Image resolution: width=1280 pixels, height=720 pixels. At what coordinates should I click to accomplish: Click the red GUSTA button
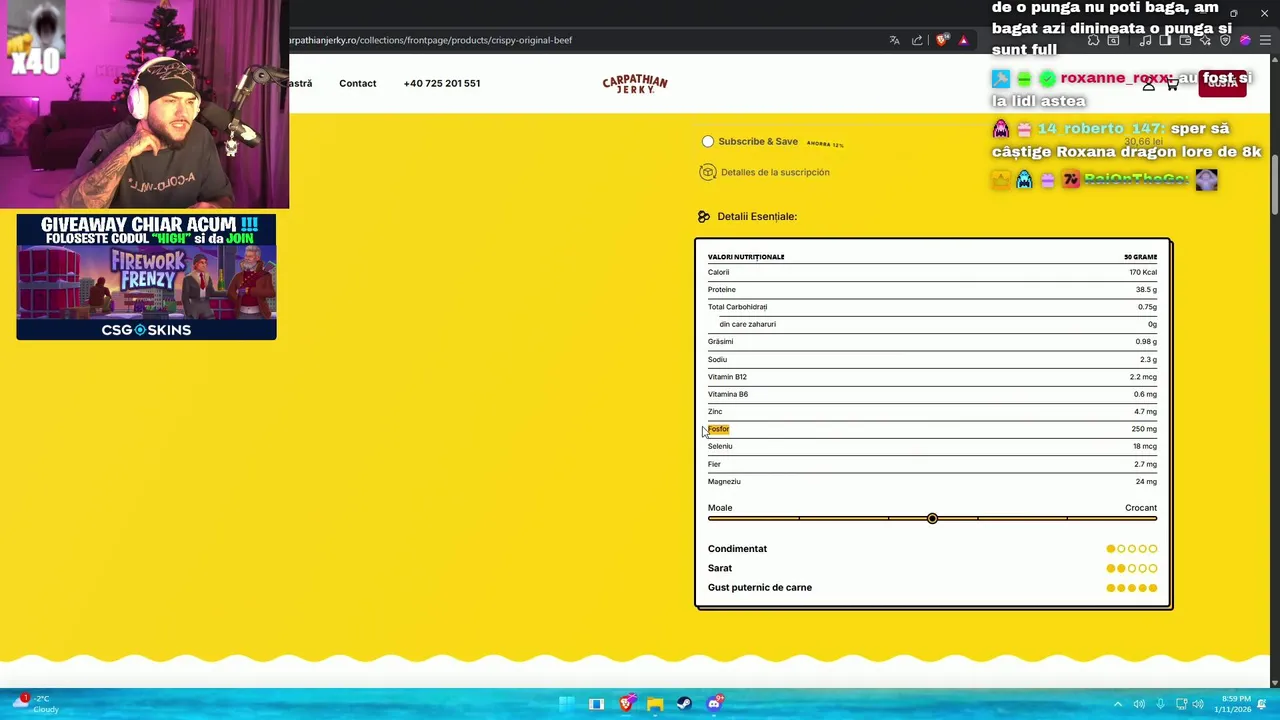pyautogui.click(x=1222, y=83)
